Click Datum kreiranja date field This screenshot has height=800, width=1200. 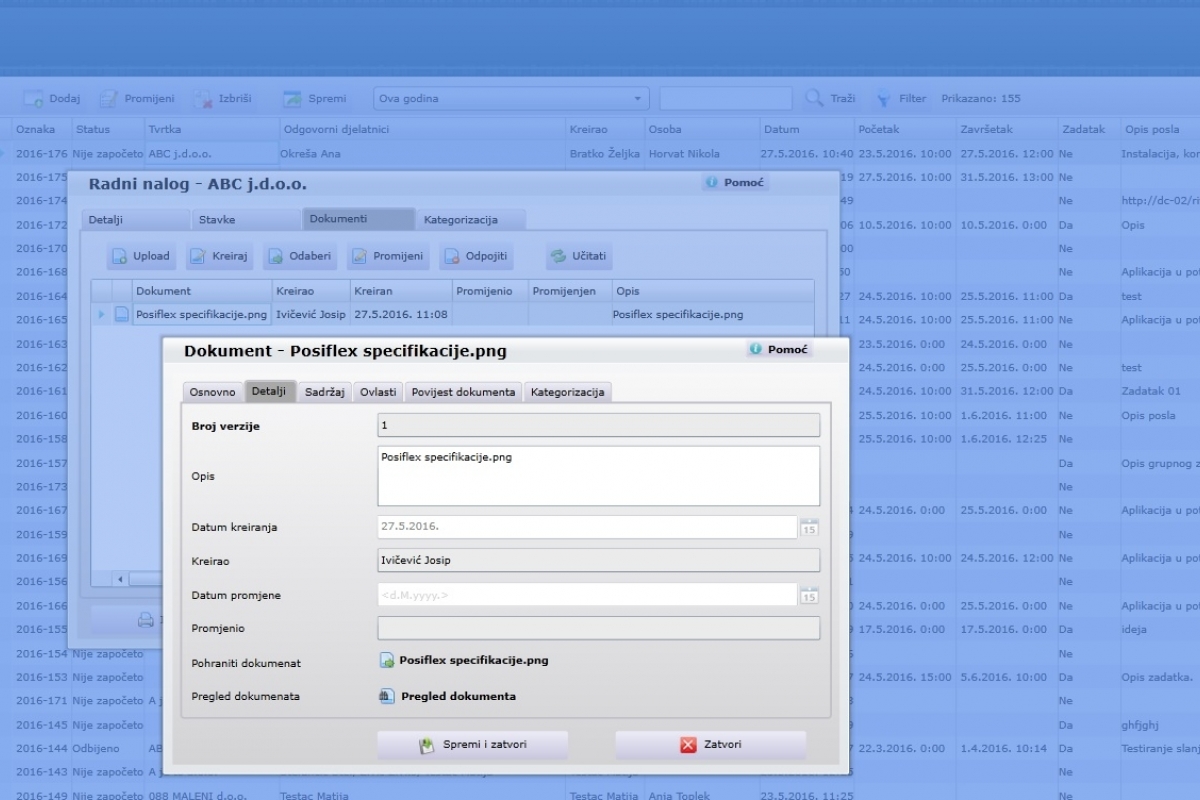tap(587, 527)
